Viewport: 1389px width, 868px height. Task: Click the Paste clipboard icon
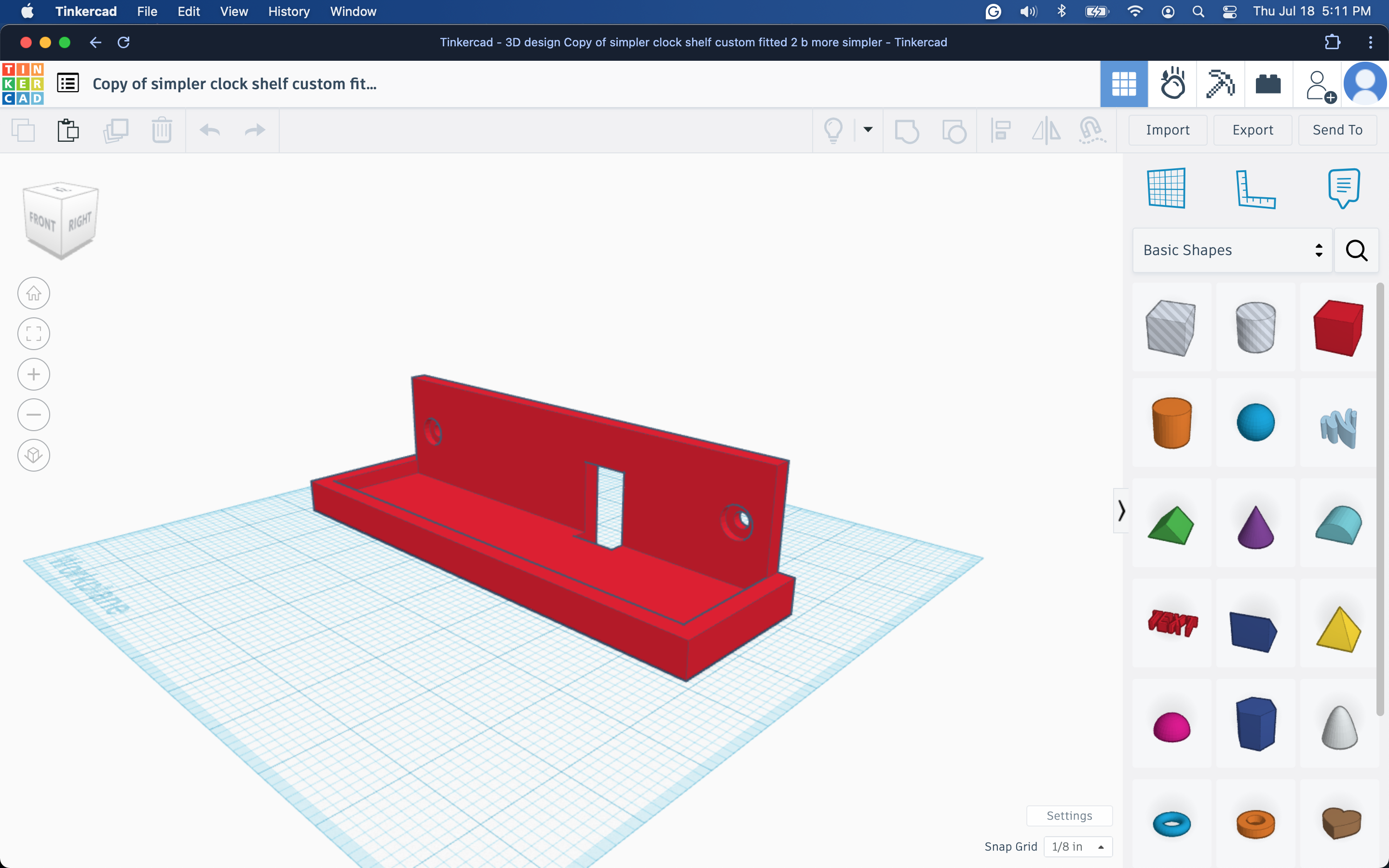click(68, 130)
